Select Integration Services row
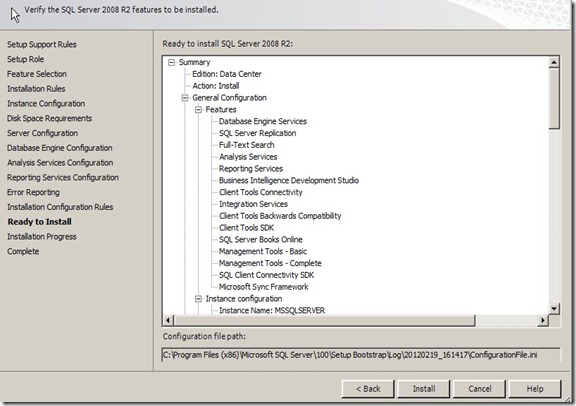This screenshot has width=576, height=406. pos(253,204)
